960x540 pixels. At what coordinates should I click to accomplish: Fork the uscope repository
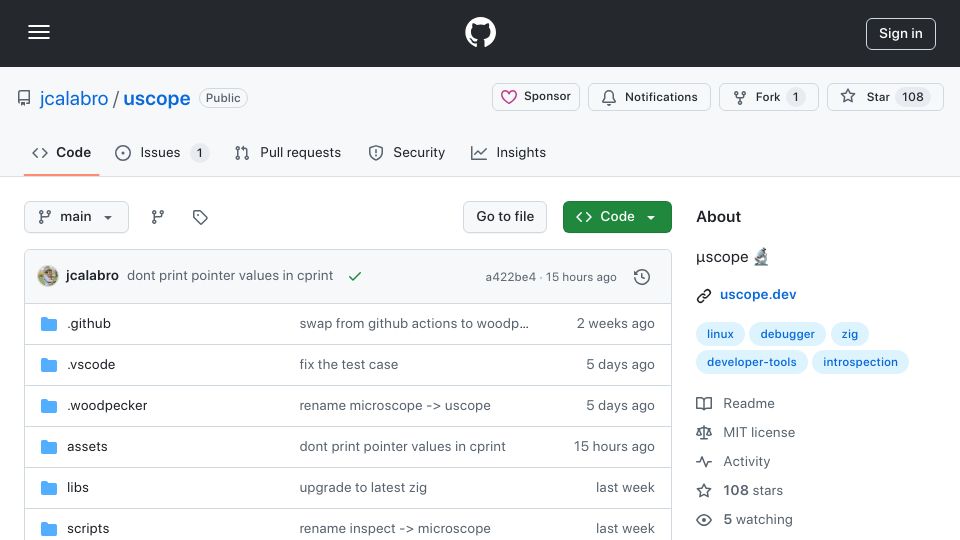pos(768,97)
